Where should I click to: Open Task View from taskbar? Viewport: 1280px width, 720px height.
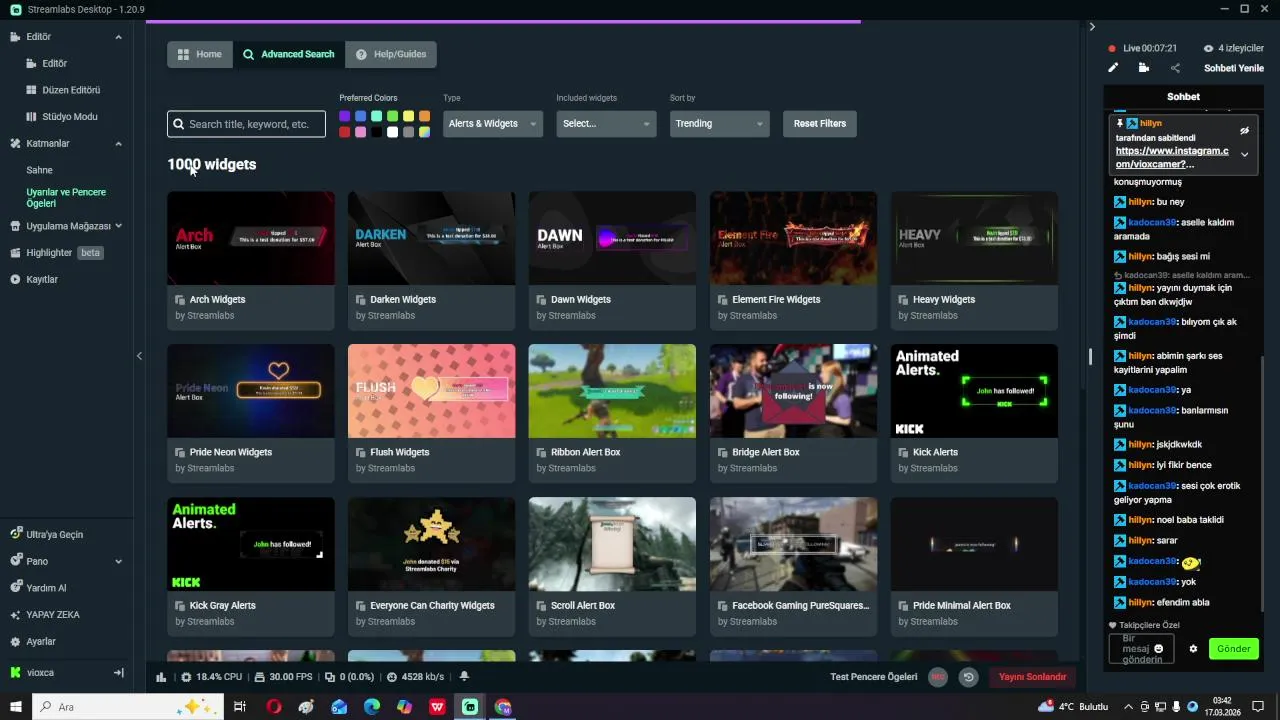click(240, 707)
